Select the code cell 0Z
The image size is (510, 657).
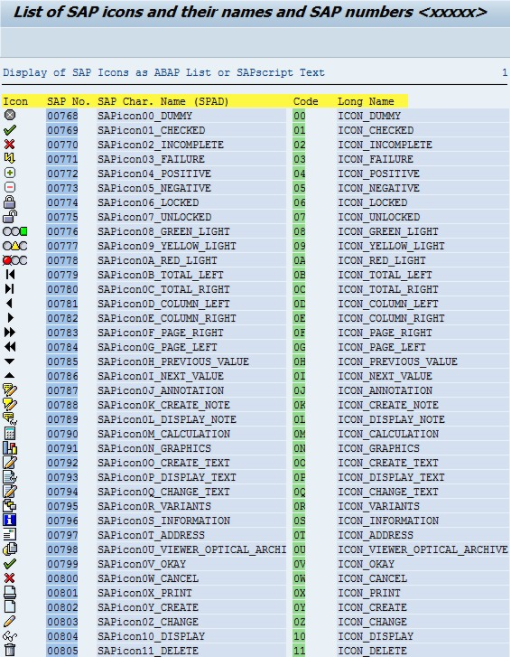click(299, 622)
